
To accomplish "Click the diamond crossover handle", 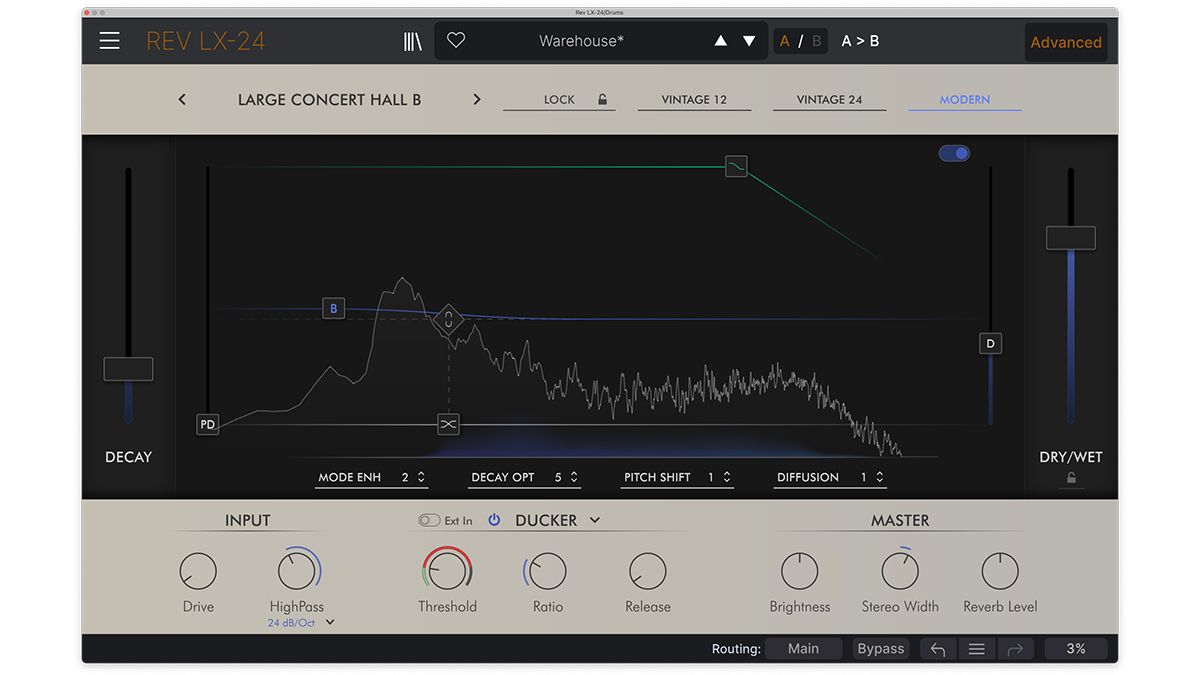I will (x=449, y=321).
